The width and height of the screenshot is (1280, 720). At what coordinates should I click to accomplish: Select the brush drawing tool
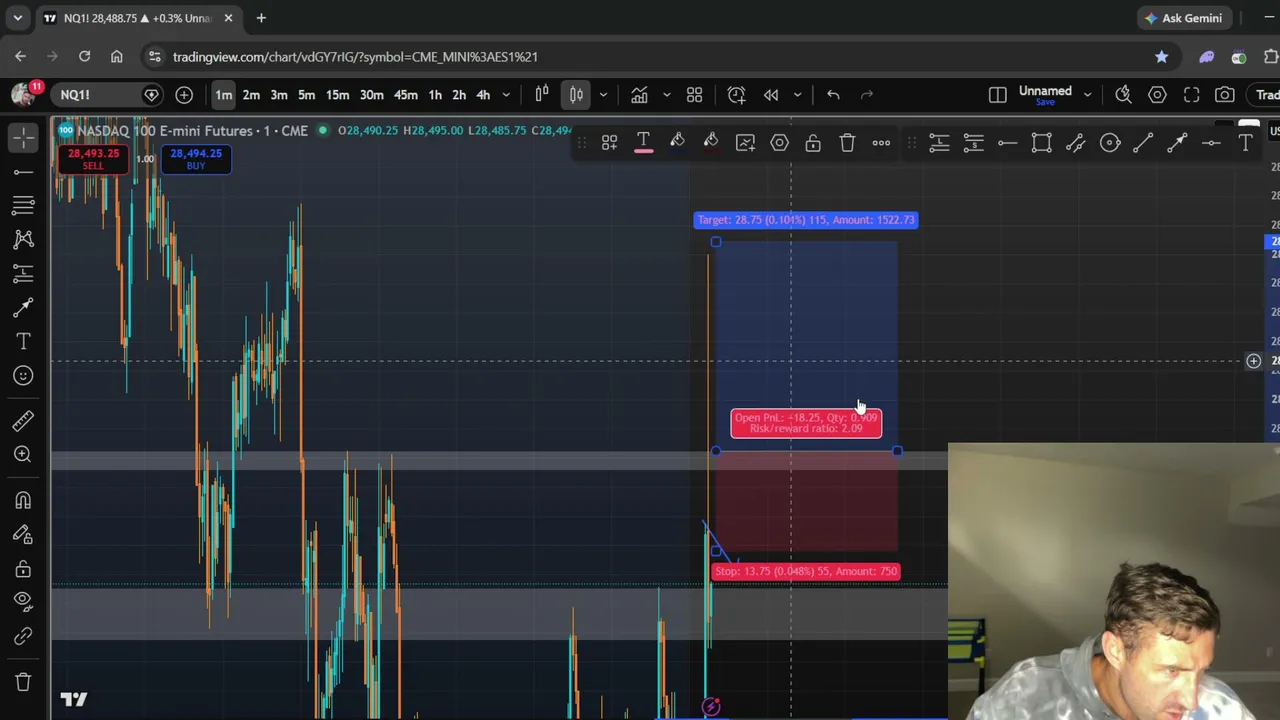tap(23, 307)
